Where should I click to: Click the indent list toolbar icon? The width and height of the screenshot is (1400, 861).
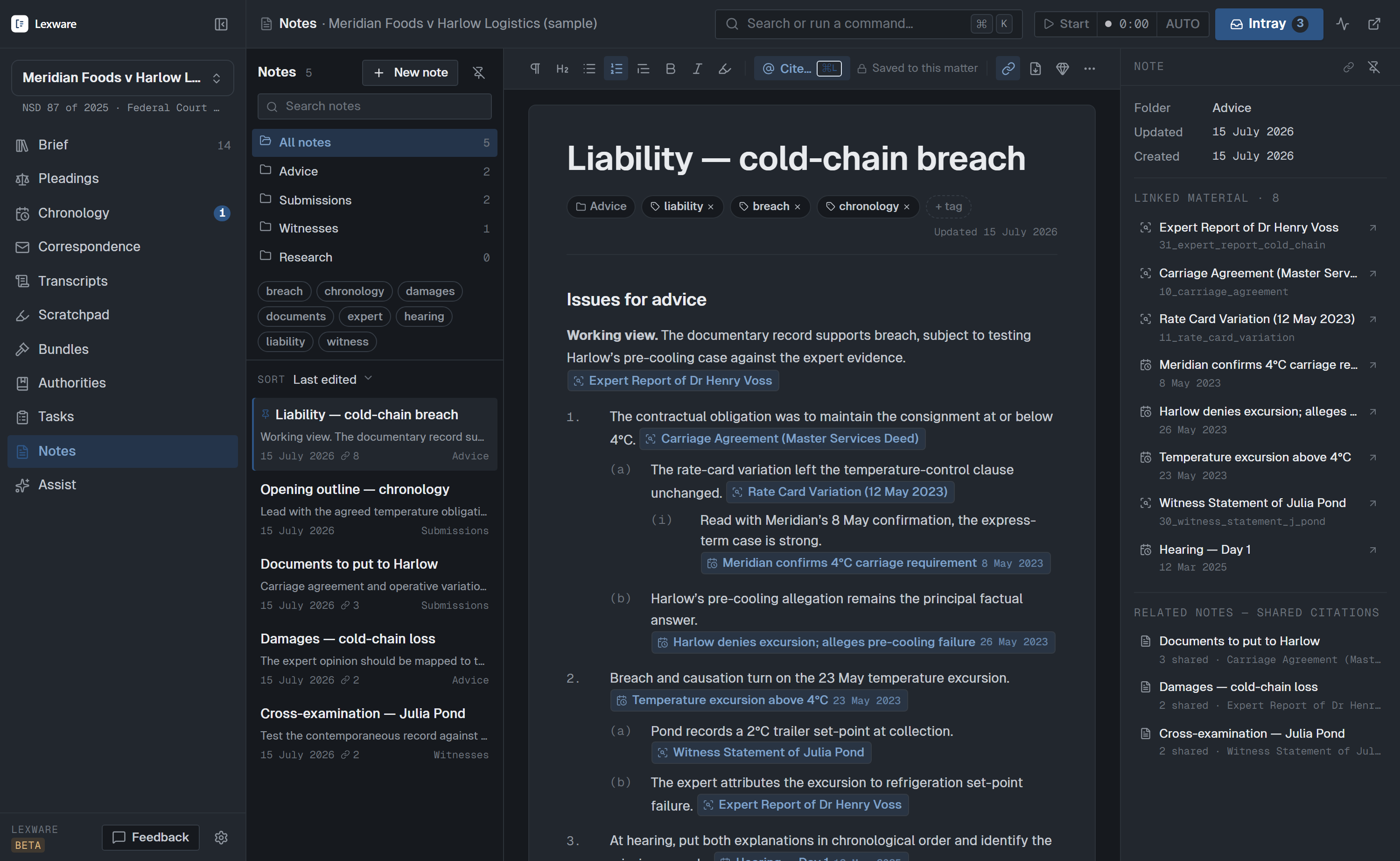coord(643,68)
